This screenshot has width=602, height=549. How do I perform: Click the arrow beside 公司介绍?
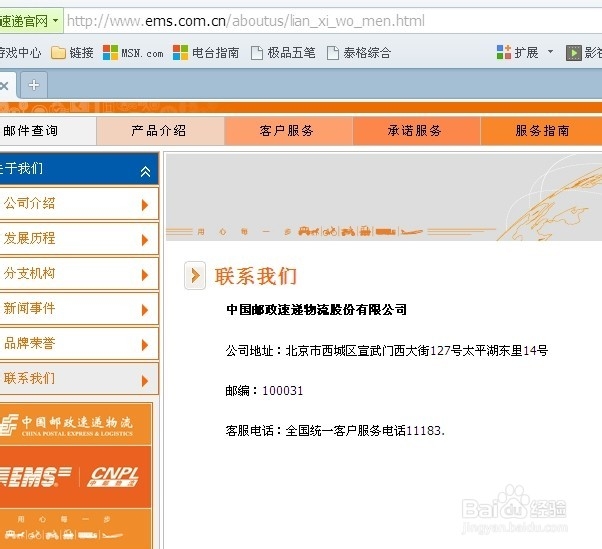(x=145, y=205)
